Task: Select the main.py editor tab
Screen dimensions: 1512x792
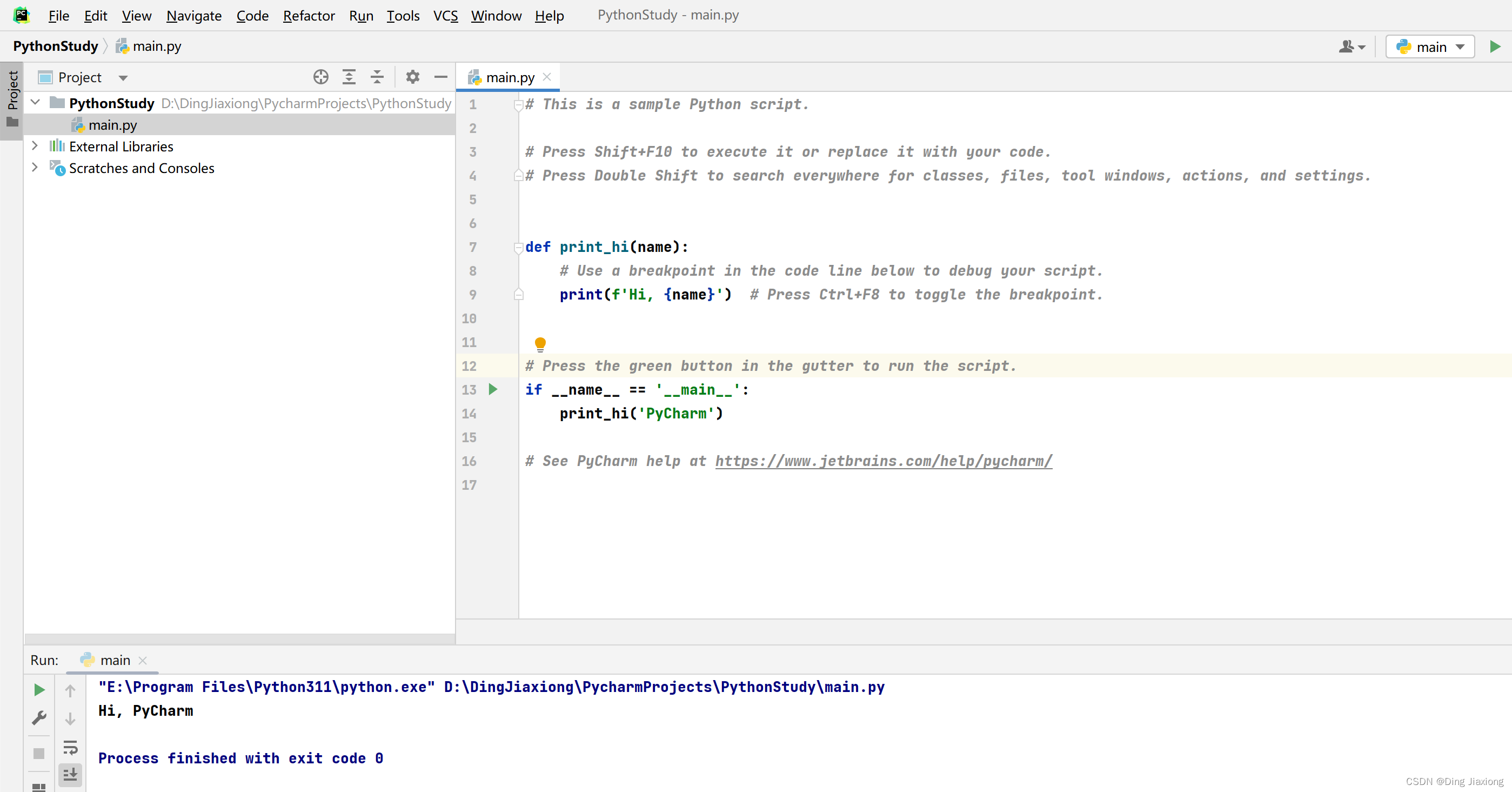Action: pyautogui.click(x=510, y=77)
